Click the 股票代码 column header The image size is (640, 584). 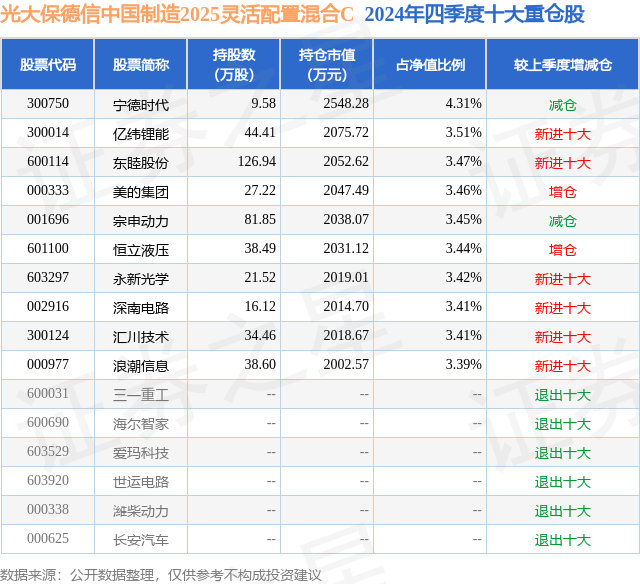[x=48, y=64]
